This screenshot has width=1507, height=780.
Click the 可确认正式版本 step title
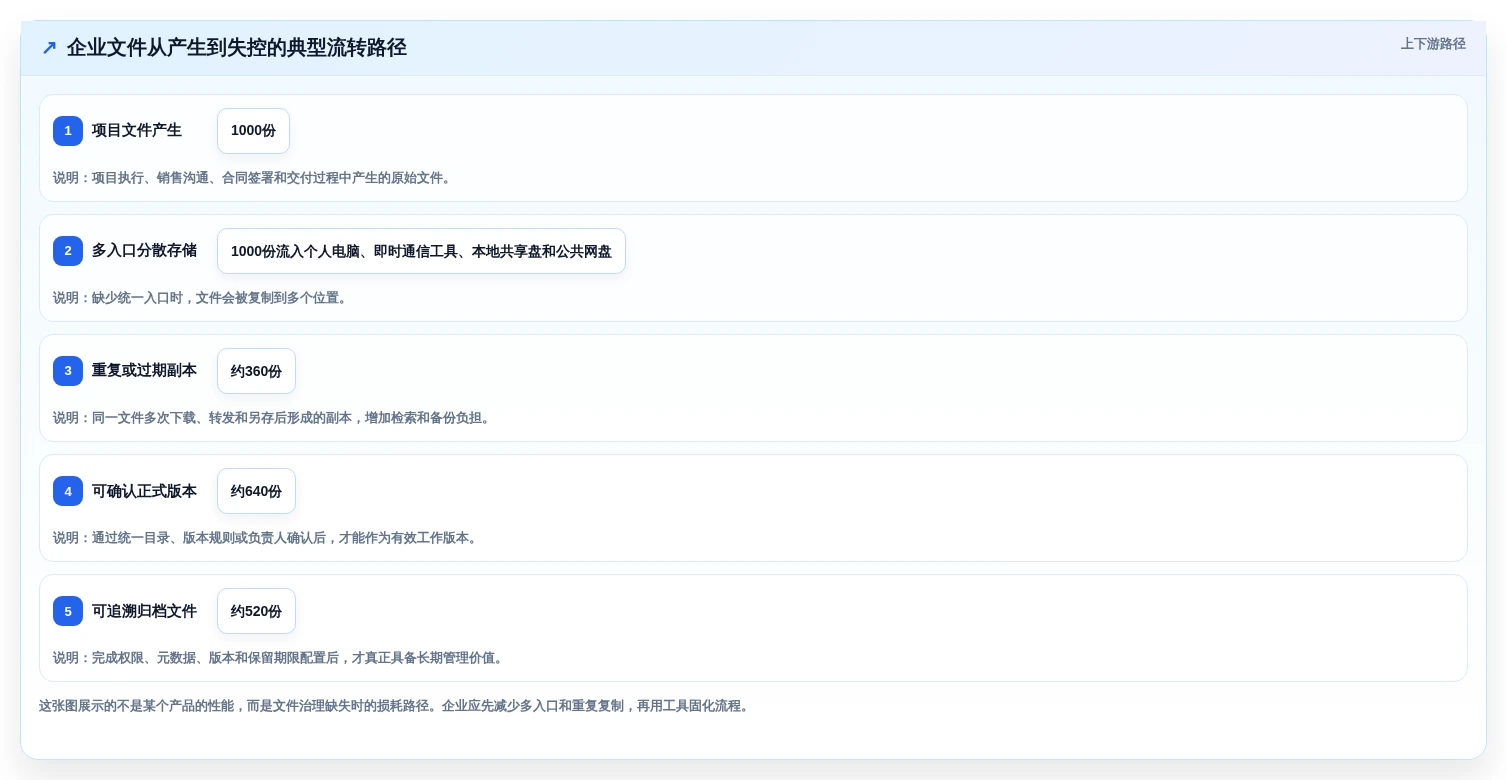pyautogui.click(x=144, y=491)
